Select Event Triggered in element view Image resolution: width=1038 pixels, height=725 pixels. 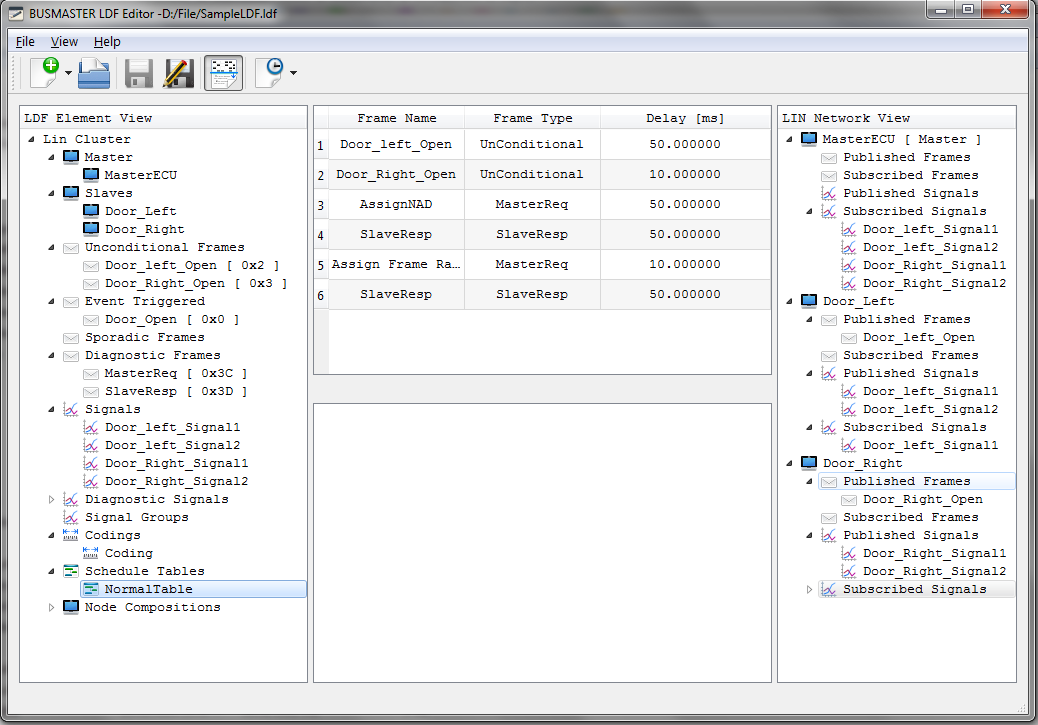(145, 301)
